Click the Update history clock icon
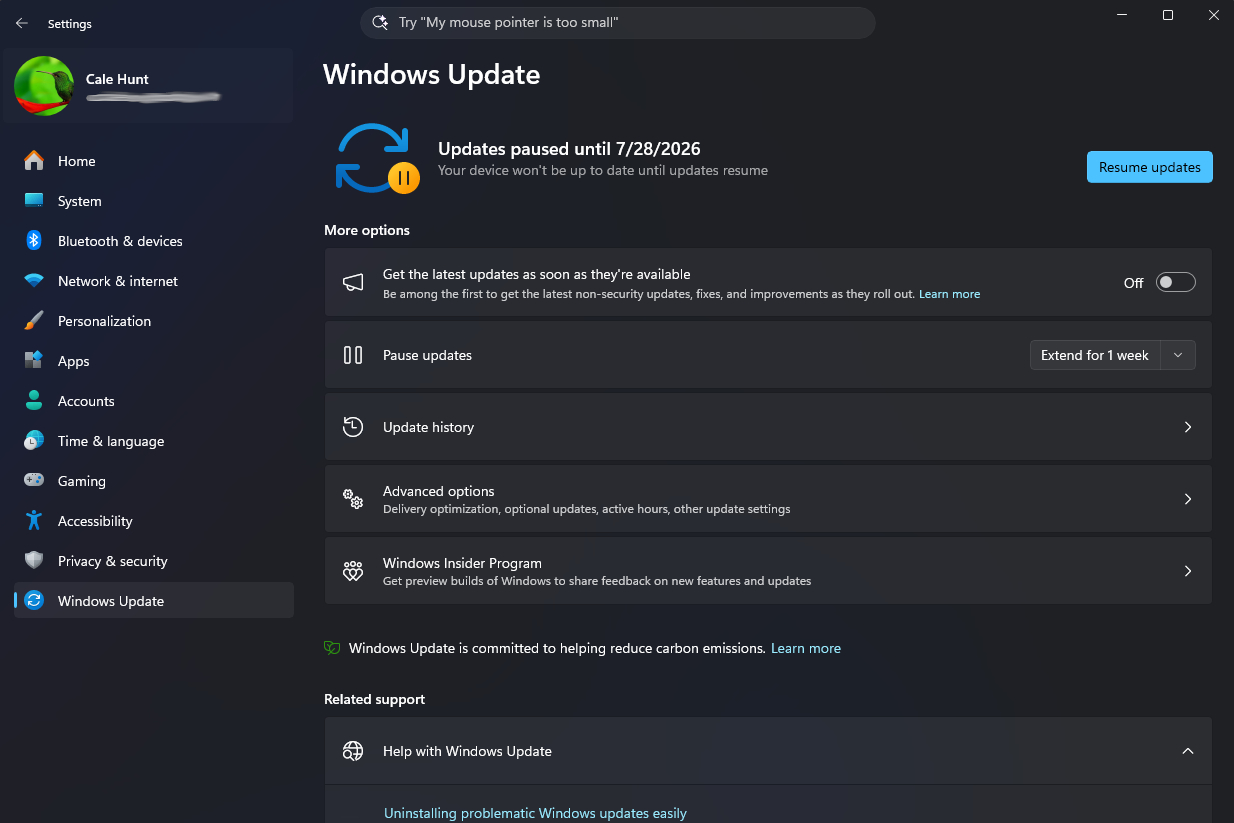Image resolution: width=1234 pixels, height=823 pixels. click(353, 427)
